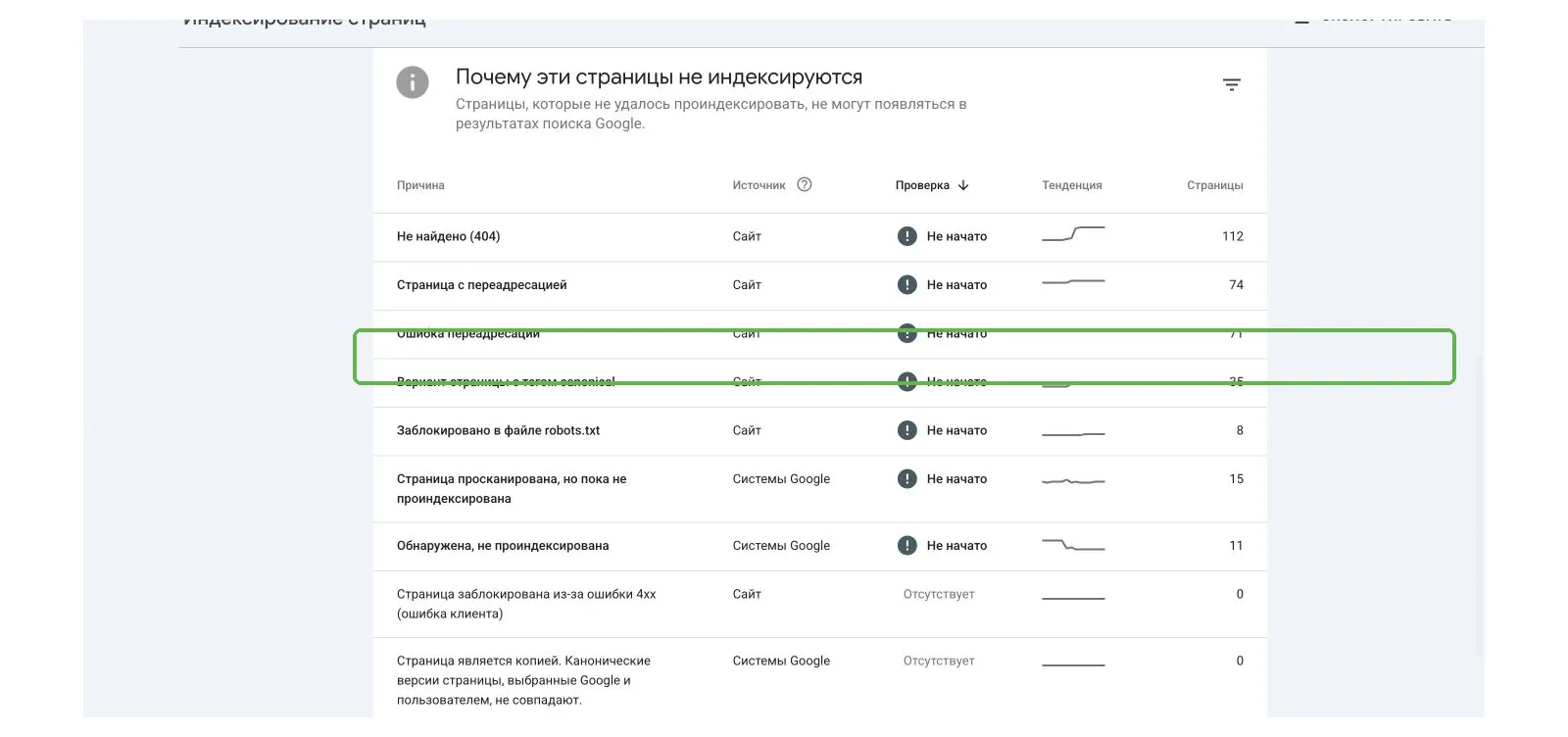Click the "Страницы" column header
The height and width of the screenshot is (737, 1568).
point(1215,185)
